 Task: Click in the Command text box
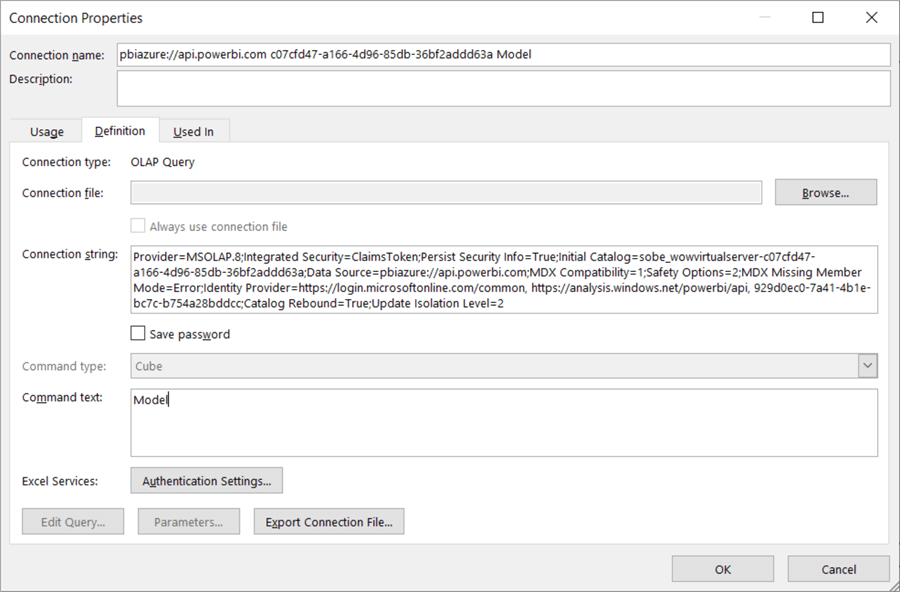(x=503, y=423)
